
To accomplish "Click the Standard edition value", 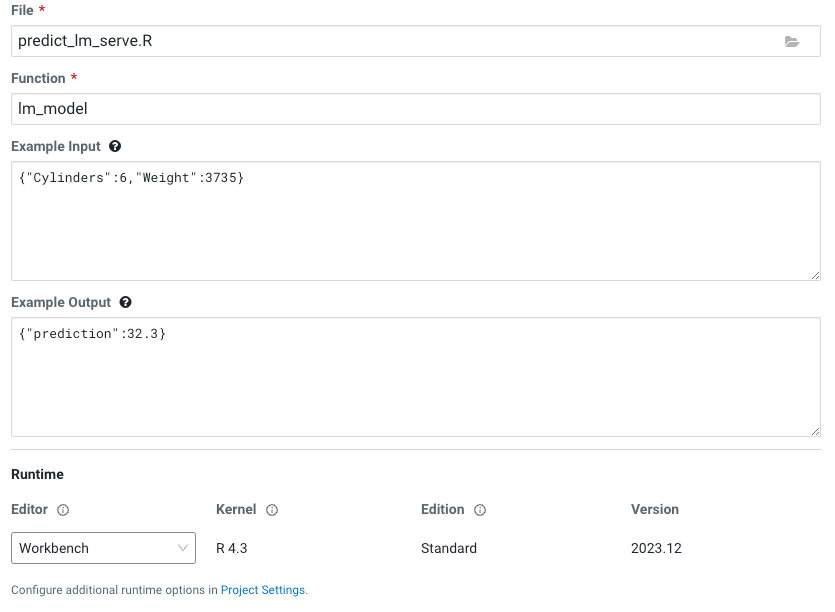I will (x=449, y=548).
